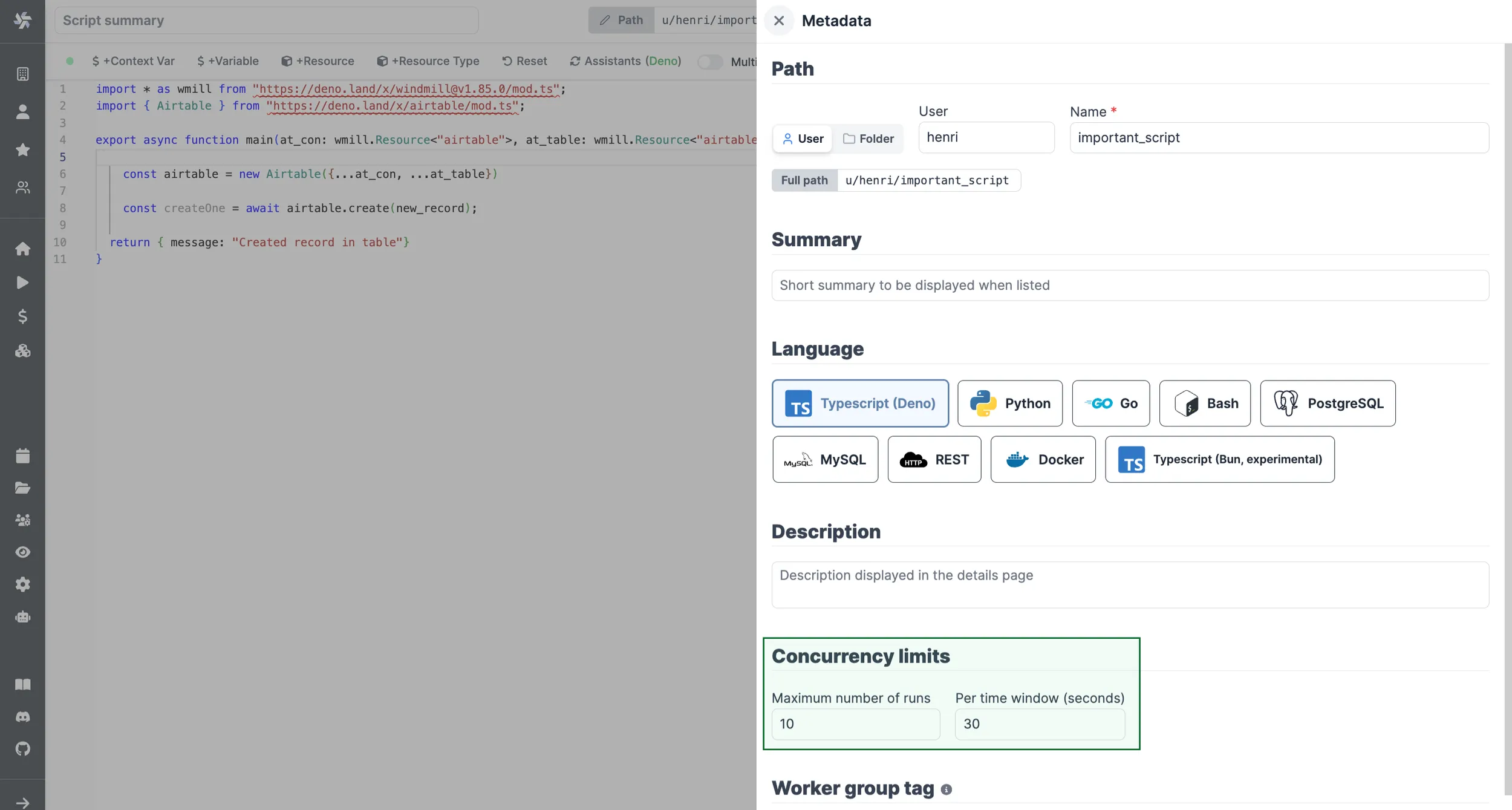This screenshot has width=1512, height=810.
Task: Click the Reset button in toolbar
Action: 523,61
